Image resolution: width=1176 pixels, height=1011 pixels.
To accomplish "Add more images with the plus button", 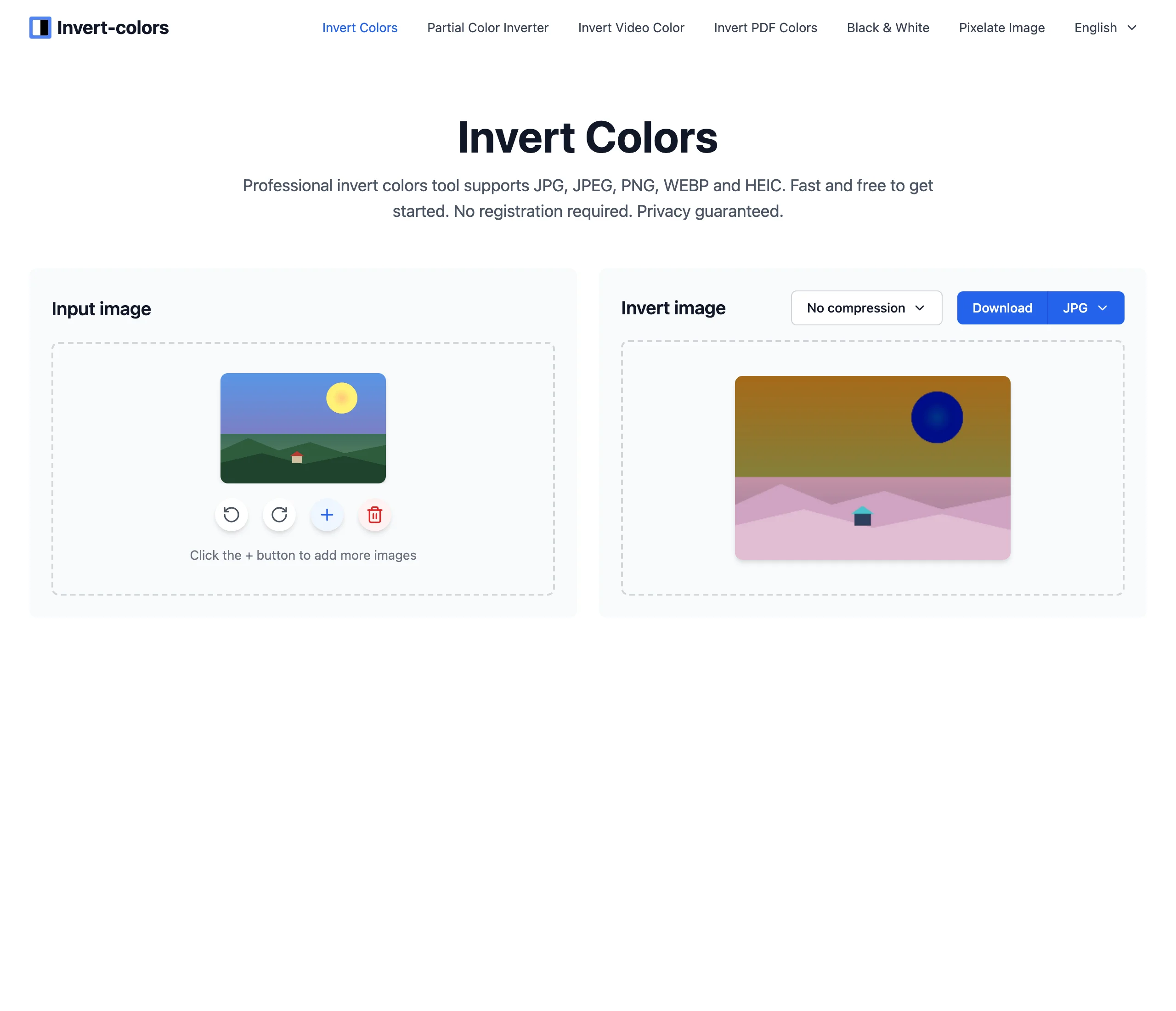I will (327, 515).
